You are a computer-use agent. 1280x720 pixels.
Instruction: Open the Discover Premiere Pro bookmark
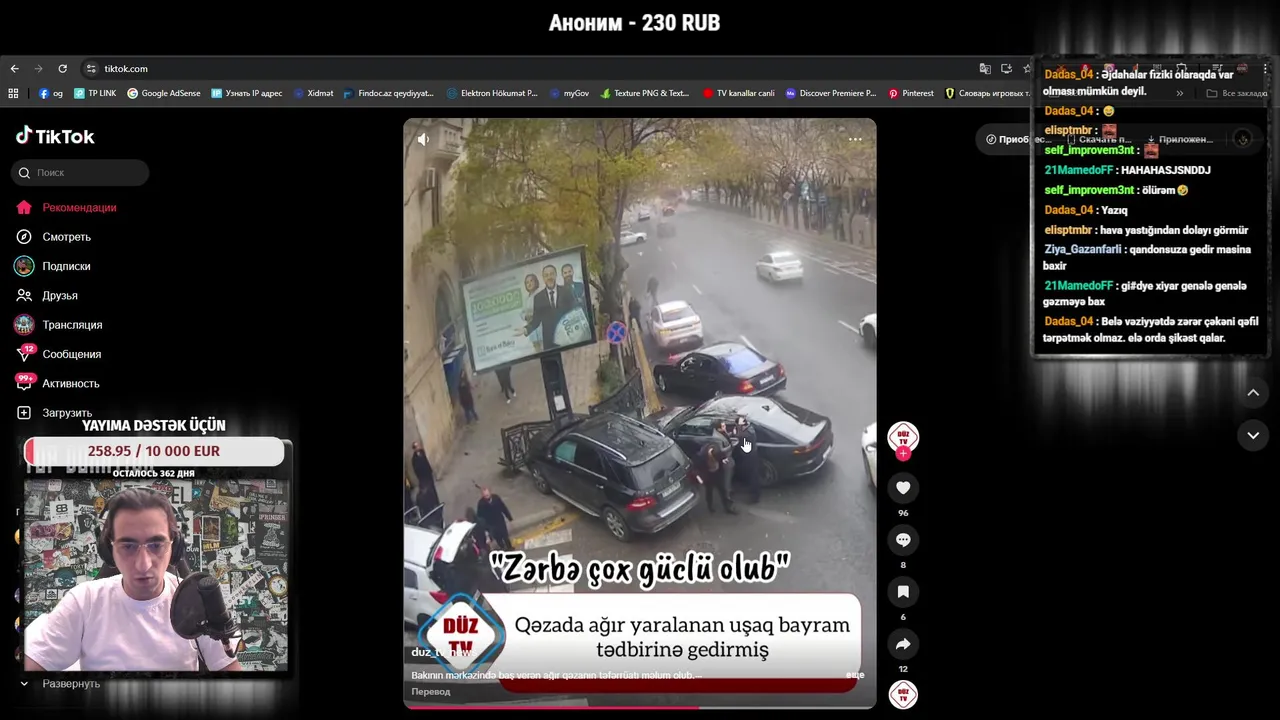[831, 93]
